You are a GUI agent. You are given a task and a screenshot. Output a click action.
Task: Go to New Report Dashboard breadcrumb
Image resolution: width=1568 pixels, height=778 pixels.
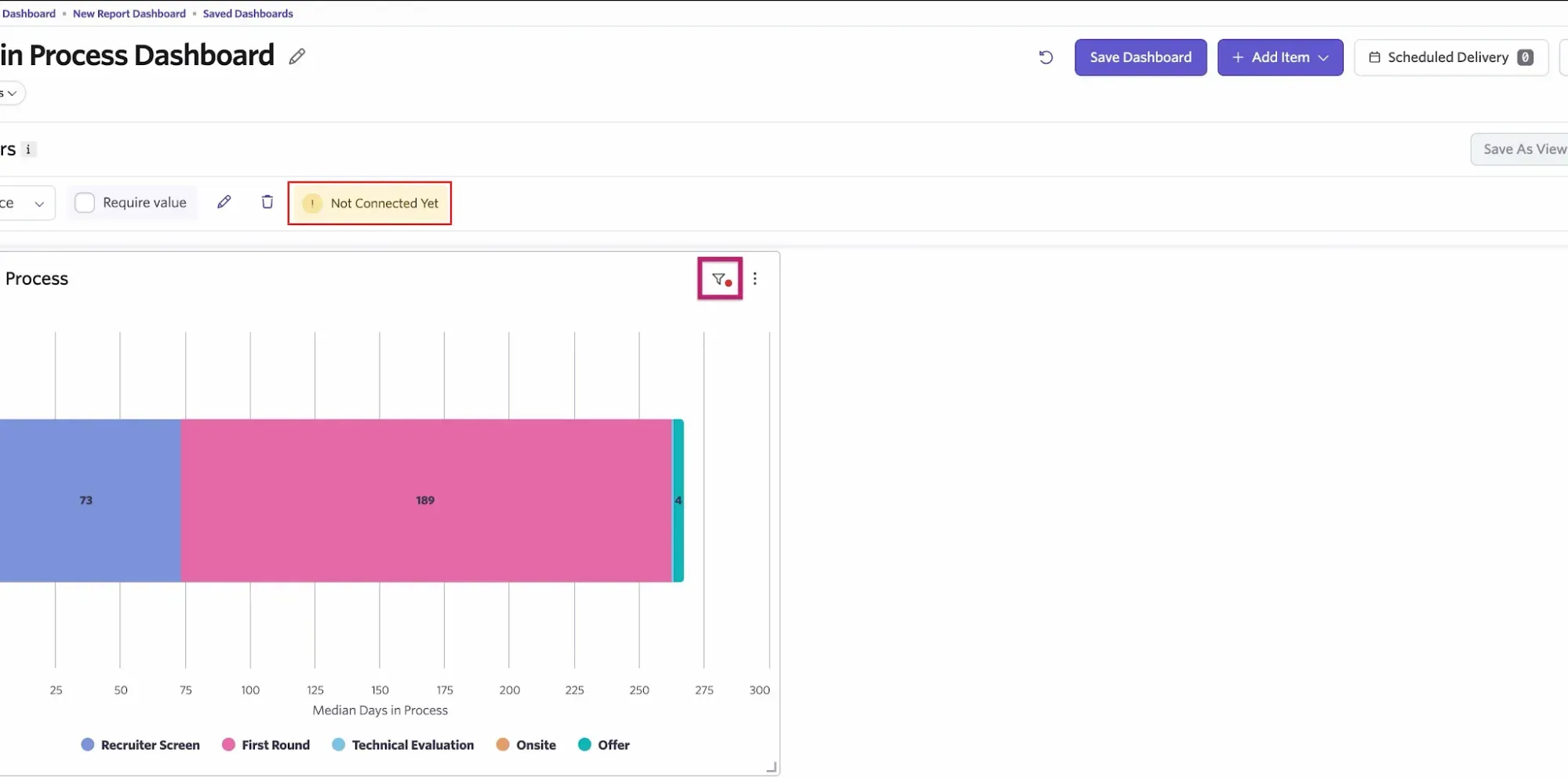(x=129, y=13)
